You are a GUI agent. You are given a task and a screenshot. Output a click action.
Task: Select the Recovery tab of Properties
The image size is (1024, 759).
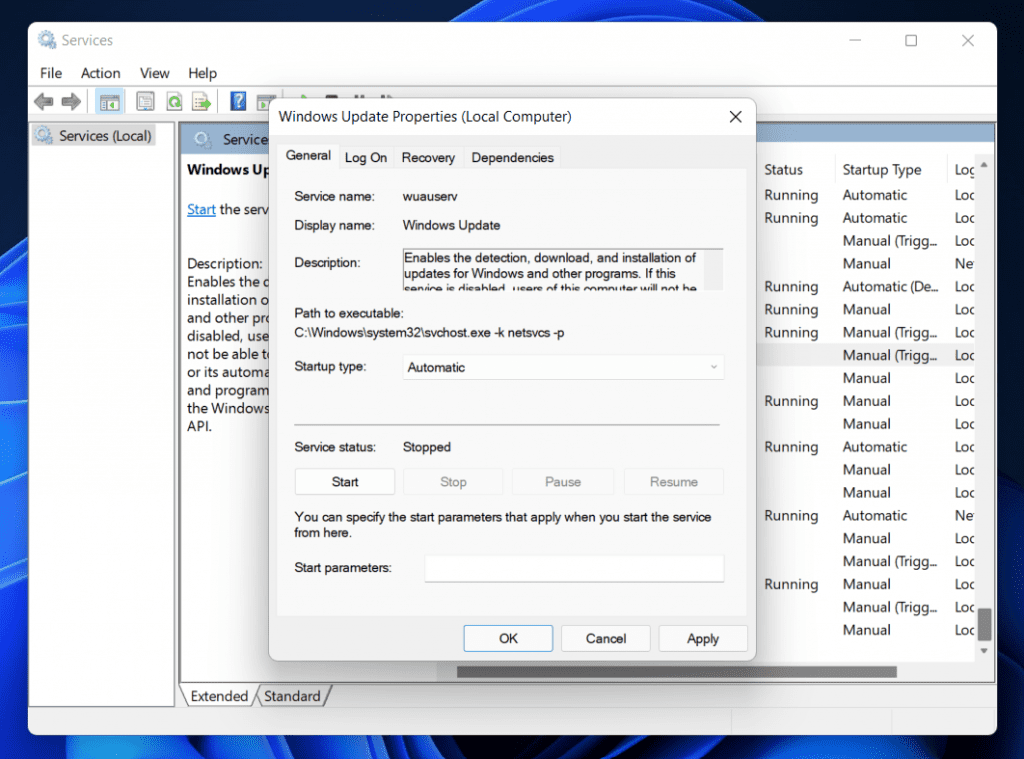428,157
